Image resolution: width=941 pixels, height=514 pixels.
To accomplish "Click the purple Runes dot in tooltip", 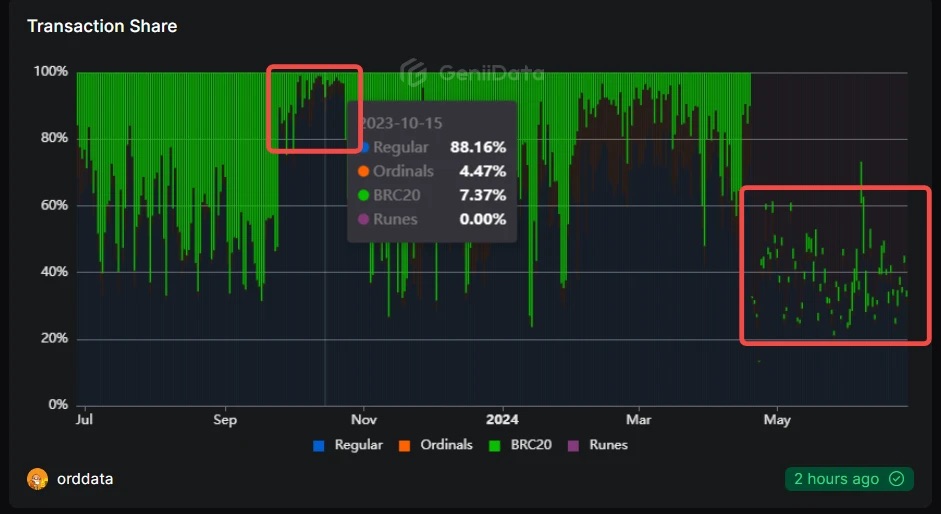I will (x=365, y=219).
